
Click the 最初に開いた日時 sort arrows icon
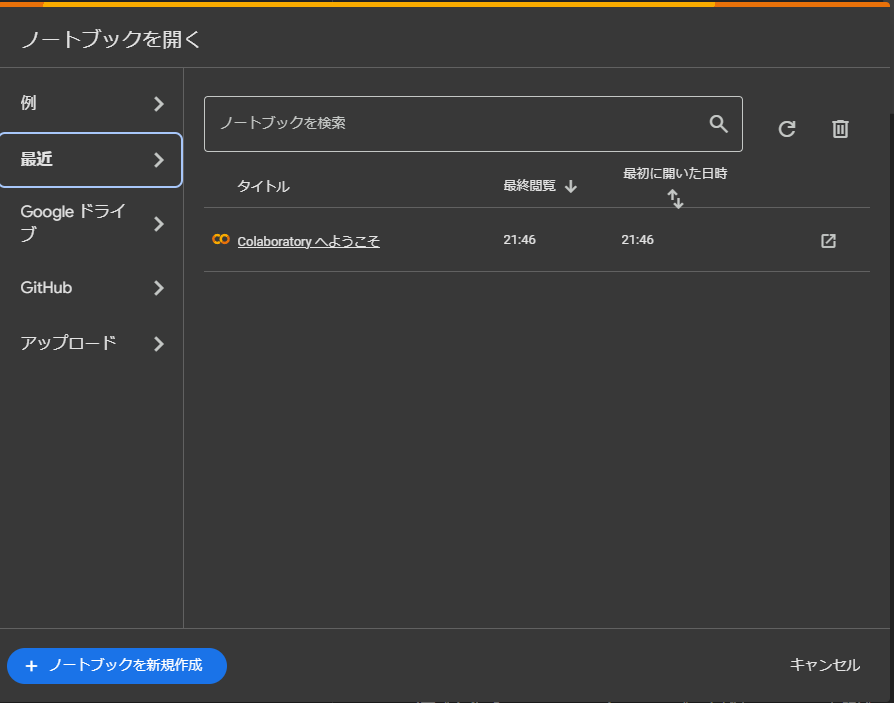click(x=676, y=199)
